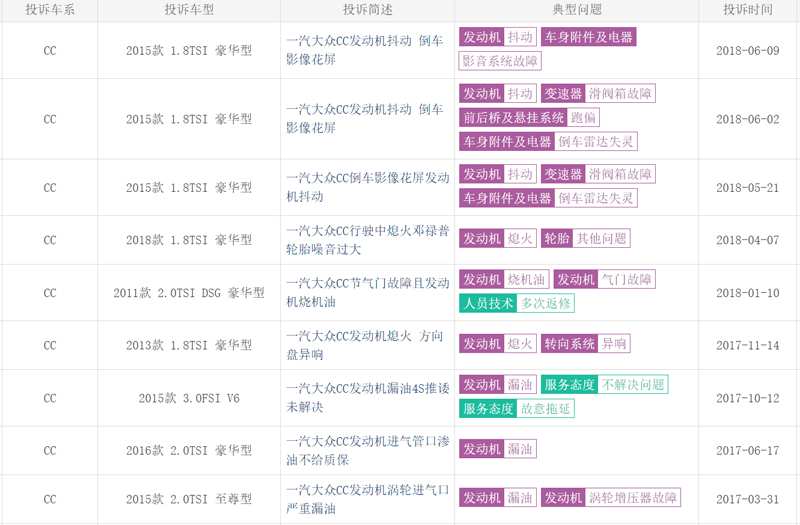Click date 2017-10-12

[747, 398]
